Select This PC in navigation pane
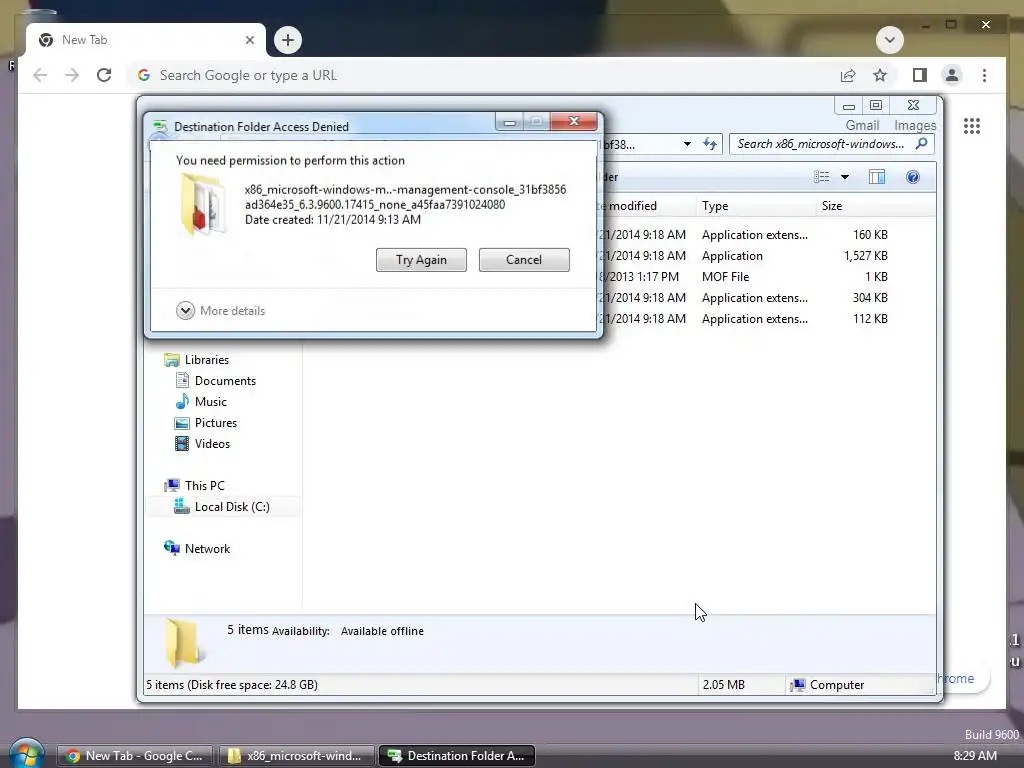The width and height of the screenshot is (1024, 768). pyautogui.click(x=204, y=486)
